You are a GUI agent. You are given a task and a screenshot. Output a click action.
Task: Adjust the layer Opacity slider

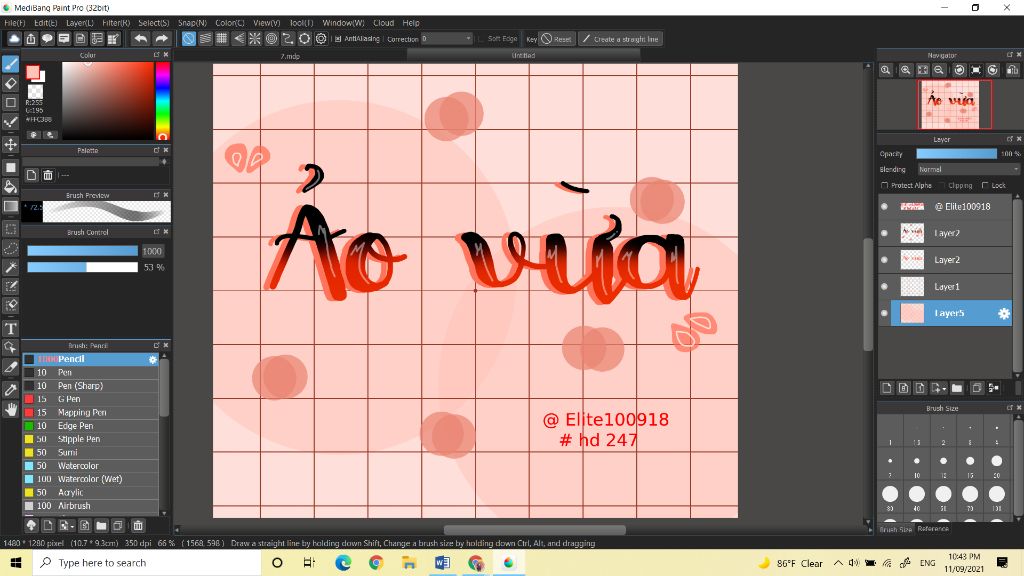(x=956, y=153)
